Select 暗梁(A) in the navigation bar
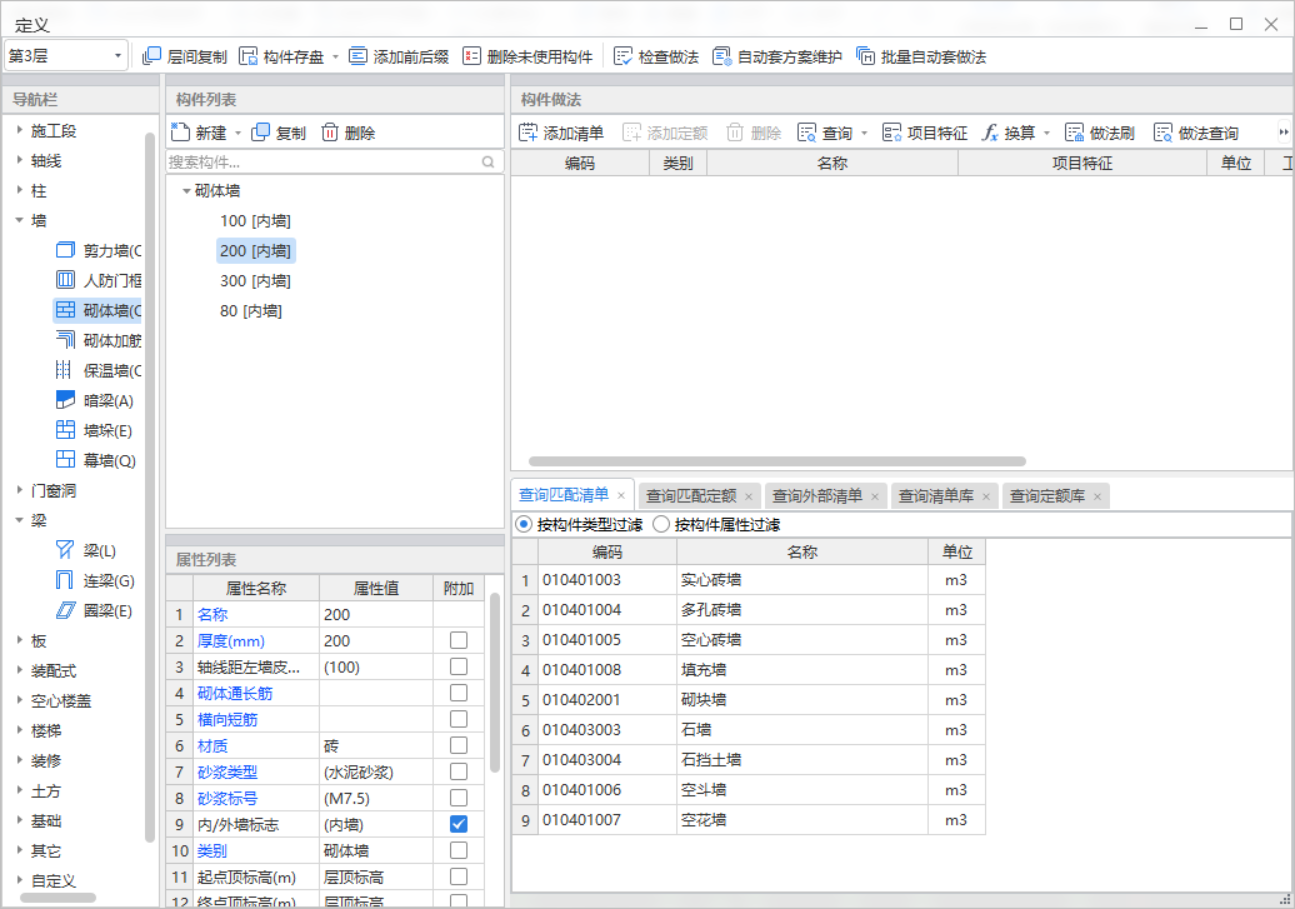Screen dimensions: 1295x909 click(95, 401)
